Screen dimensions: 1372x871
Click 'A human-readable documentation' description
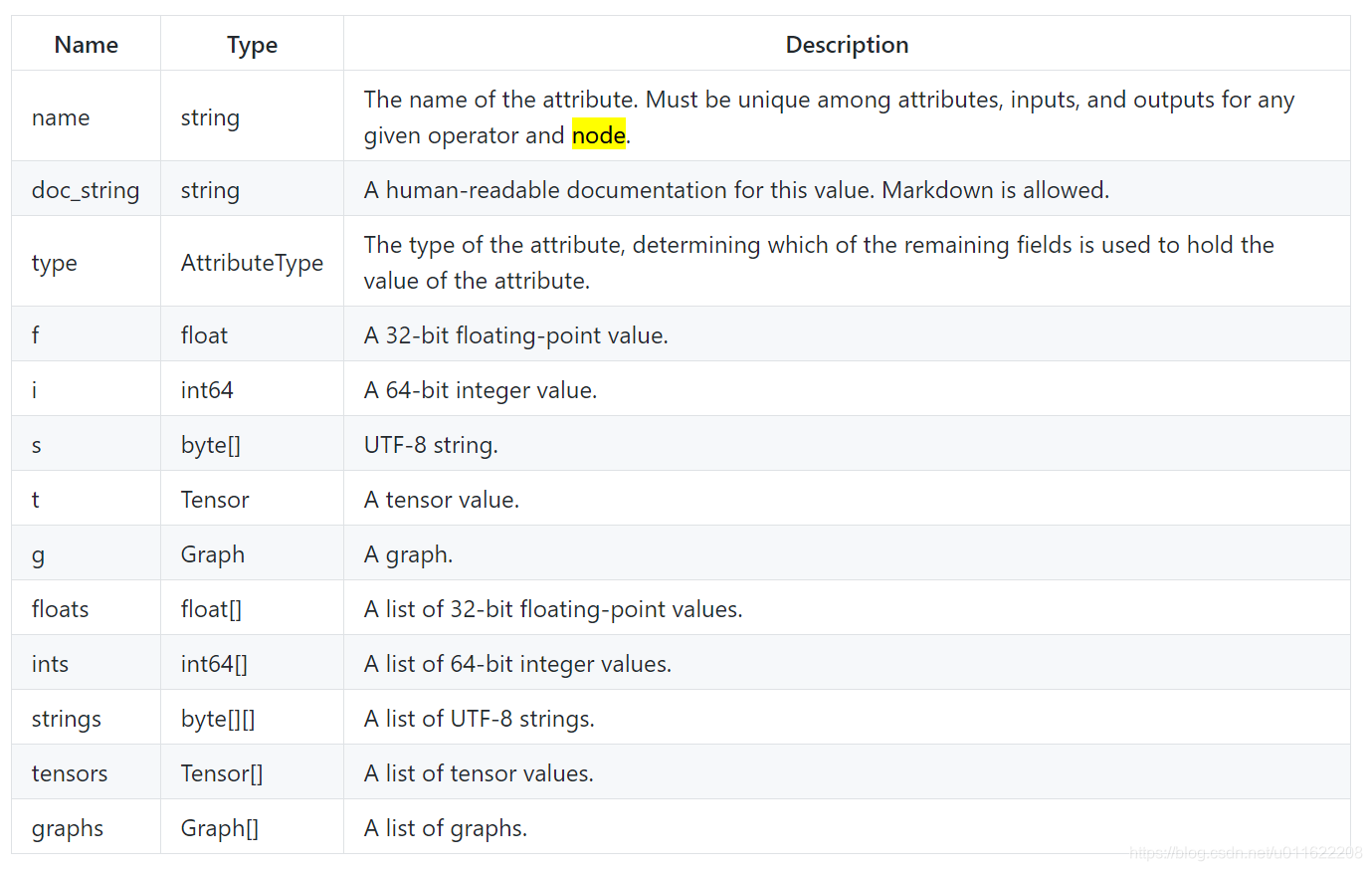[736, 190]
